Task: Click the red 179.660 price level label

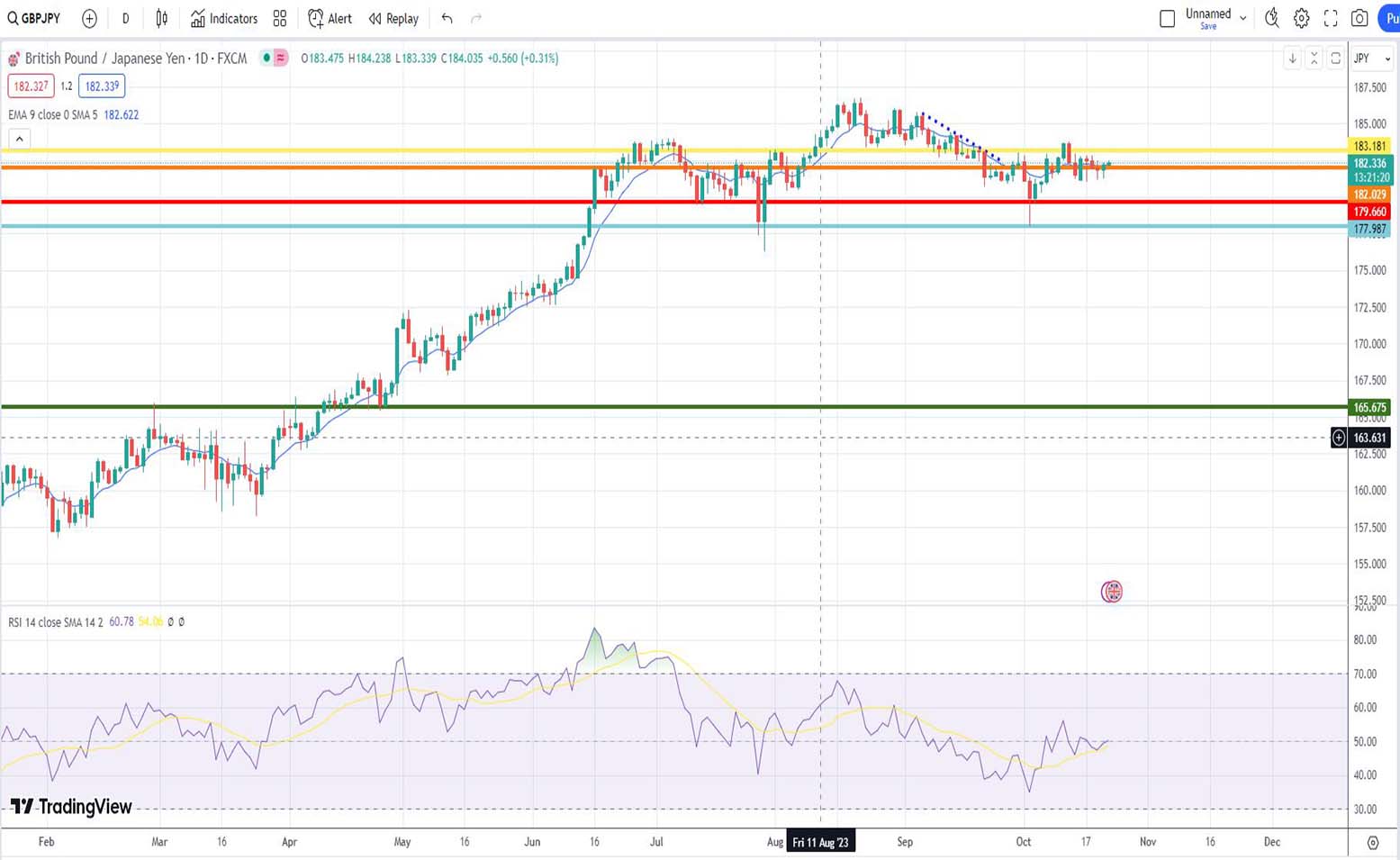Action: click(x=1369, y=212)
